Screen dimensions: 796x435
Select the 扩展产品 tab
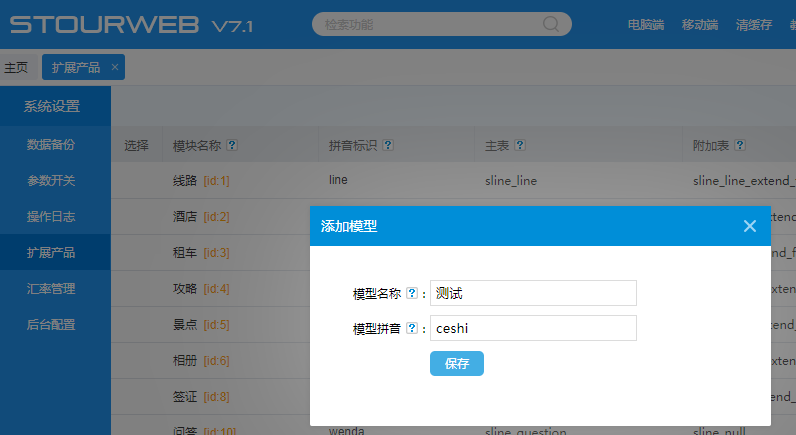76,68
